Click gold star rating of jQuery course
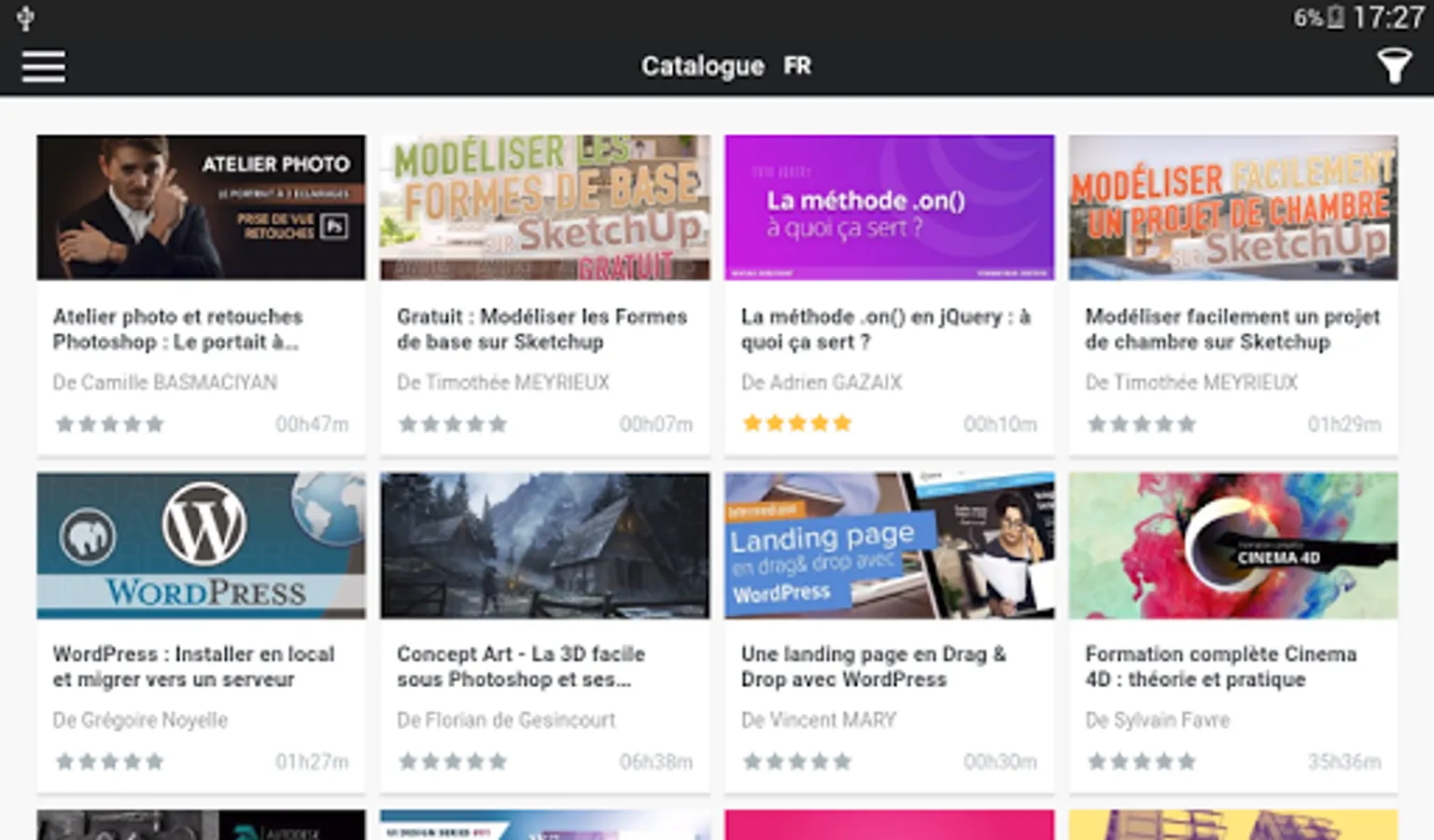Screen dimensions: 1434x840 click(797, 424)
